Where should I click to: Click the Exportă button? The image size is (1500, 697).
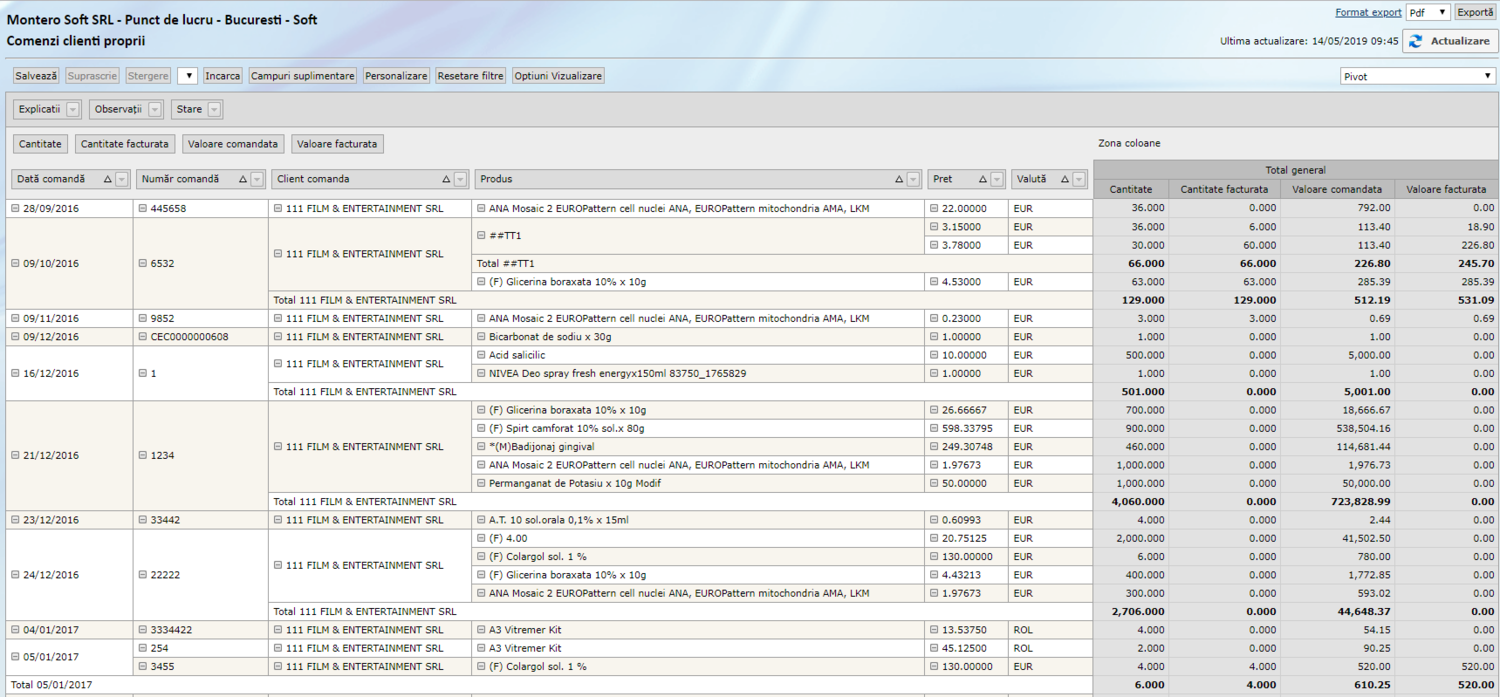[x=1475, y=13]
